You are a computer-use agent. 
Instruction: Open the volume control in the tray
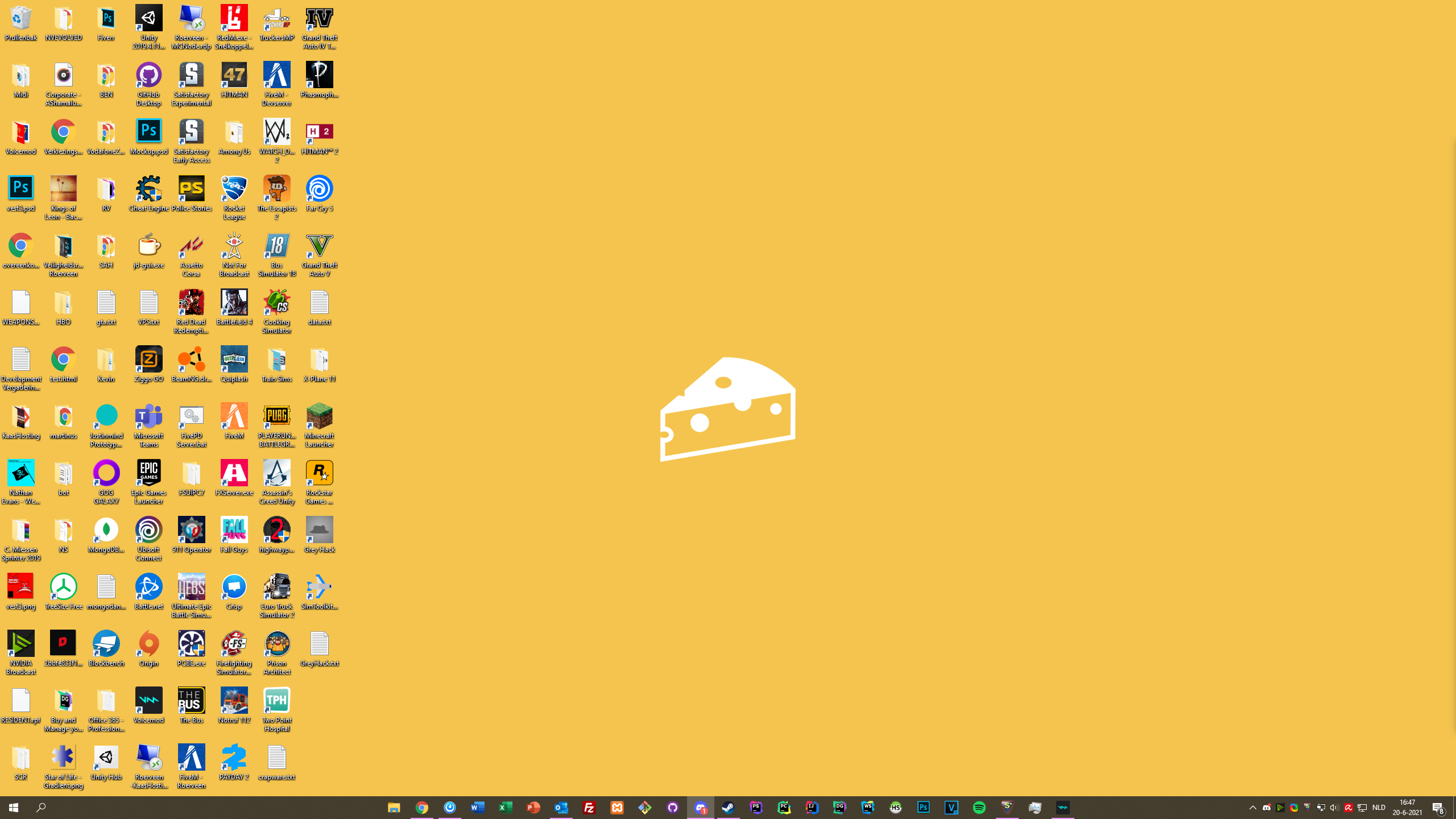(1334, 808)
